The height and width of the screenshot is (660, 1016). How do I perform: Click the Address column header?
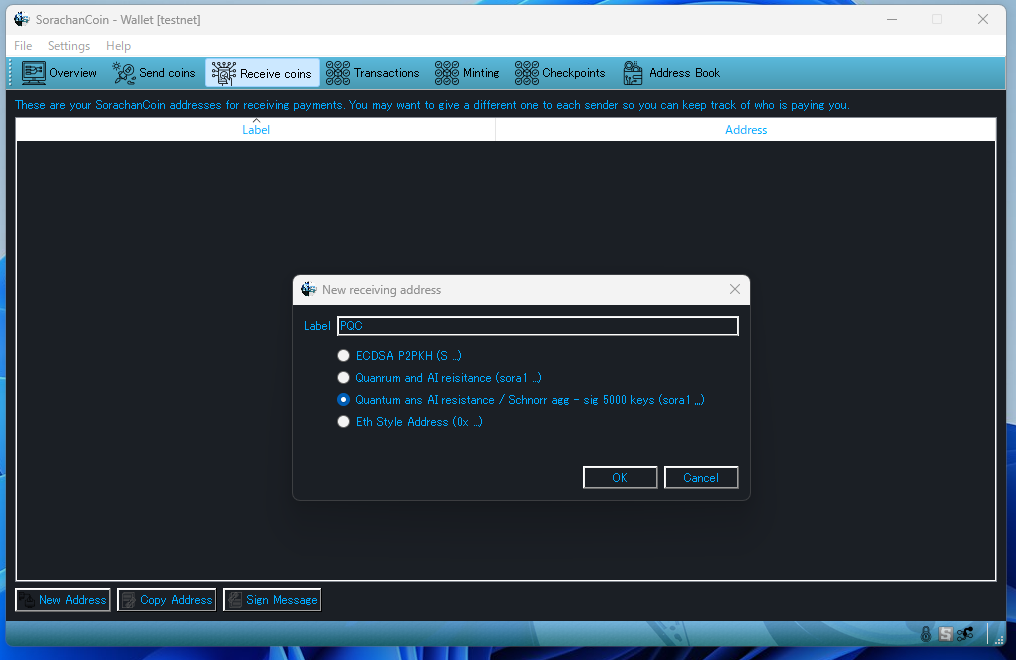coord(746,130)
